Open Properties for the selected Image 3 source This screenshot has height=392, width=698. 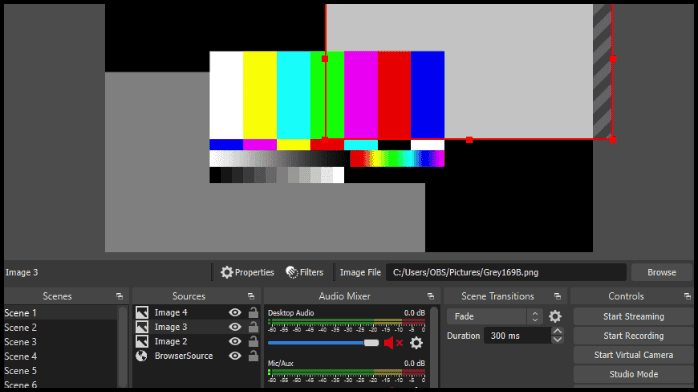tap(248, 272)
